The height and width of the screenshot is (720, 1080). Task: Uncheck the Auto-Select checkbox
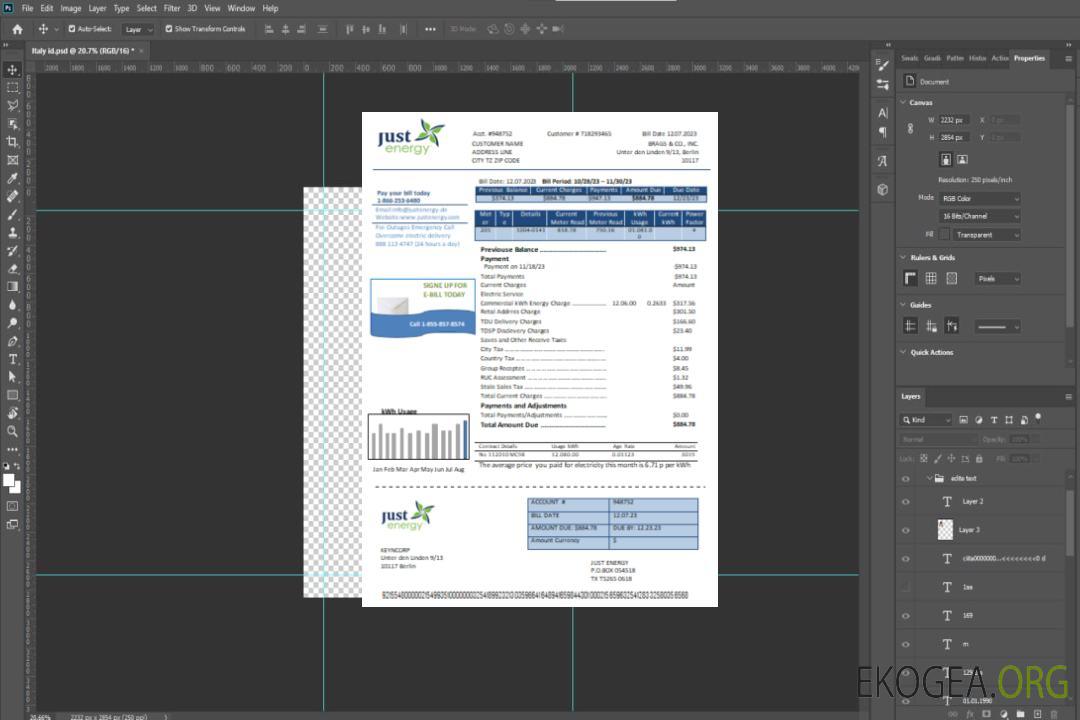pyautogui.click(x=72, y=29)
